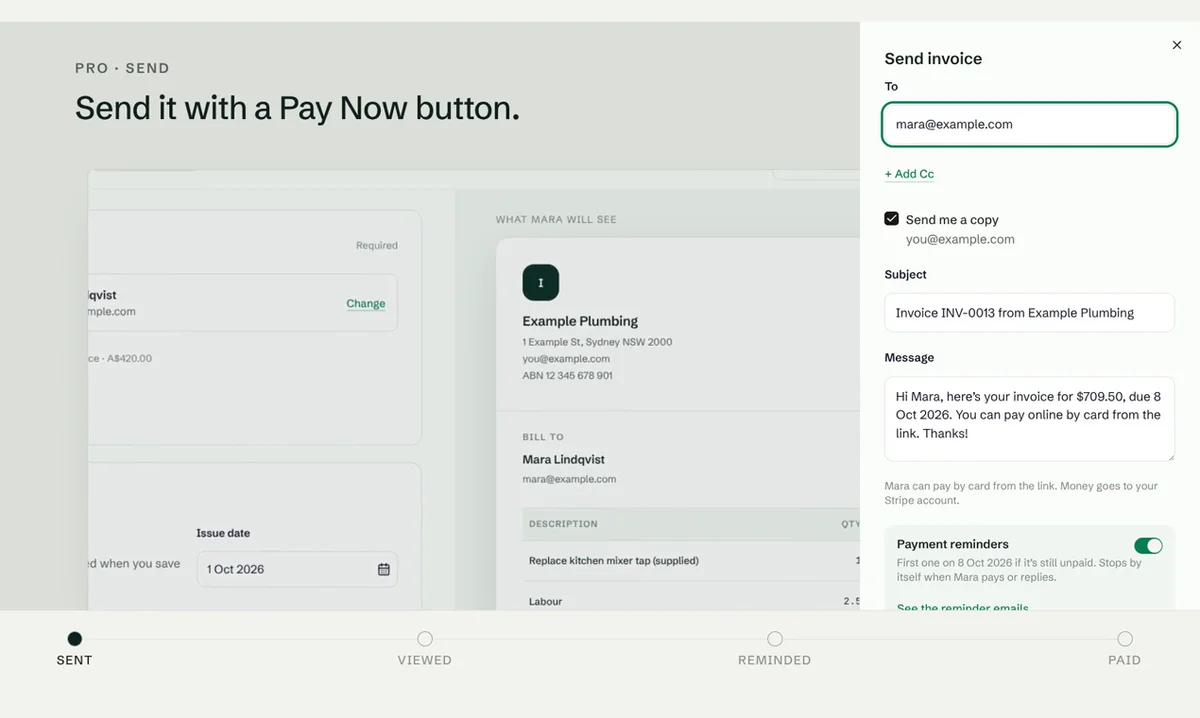The height and width of the screenshot is (718, 1200).
Task: Untick the Send me a copy checkbox
Action: [x=891, y=219]
